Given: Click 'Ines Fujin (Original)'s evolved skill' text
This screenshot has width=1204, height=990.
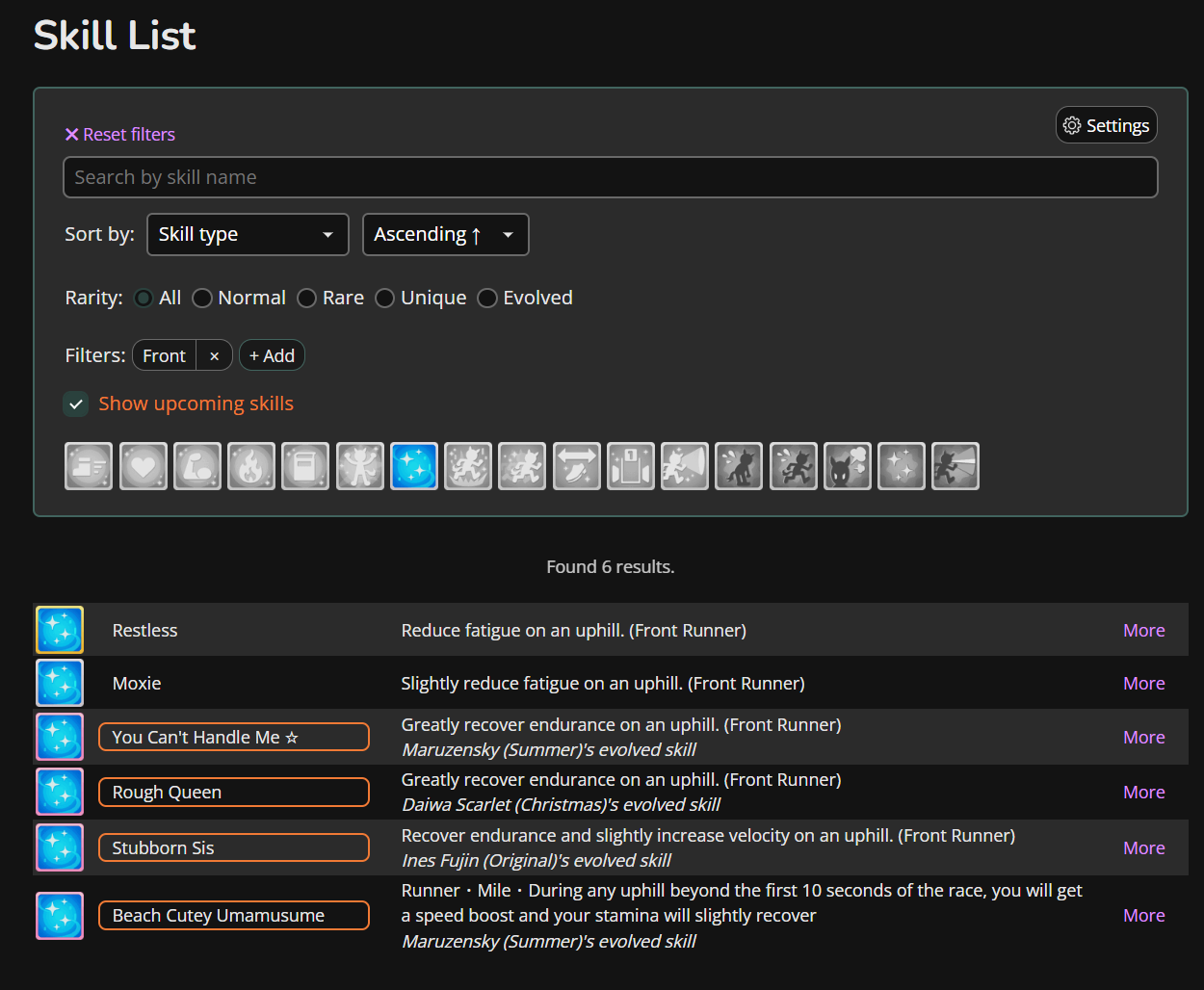Looking at the screenshot, I should [537, 860].
